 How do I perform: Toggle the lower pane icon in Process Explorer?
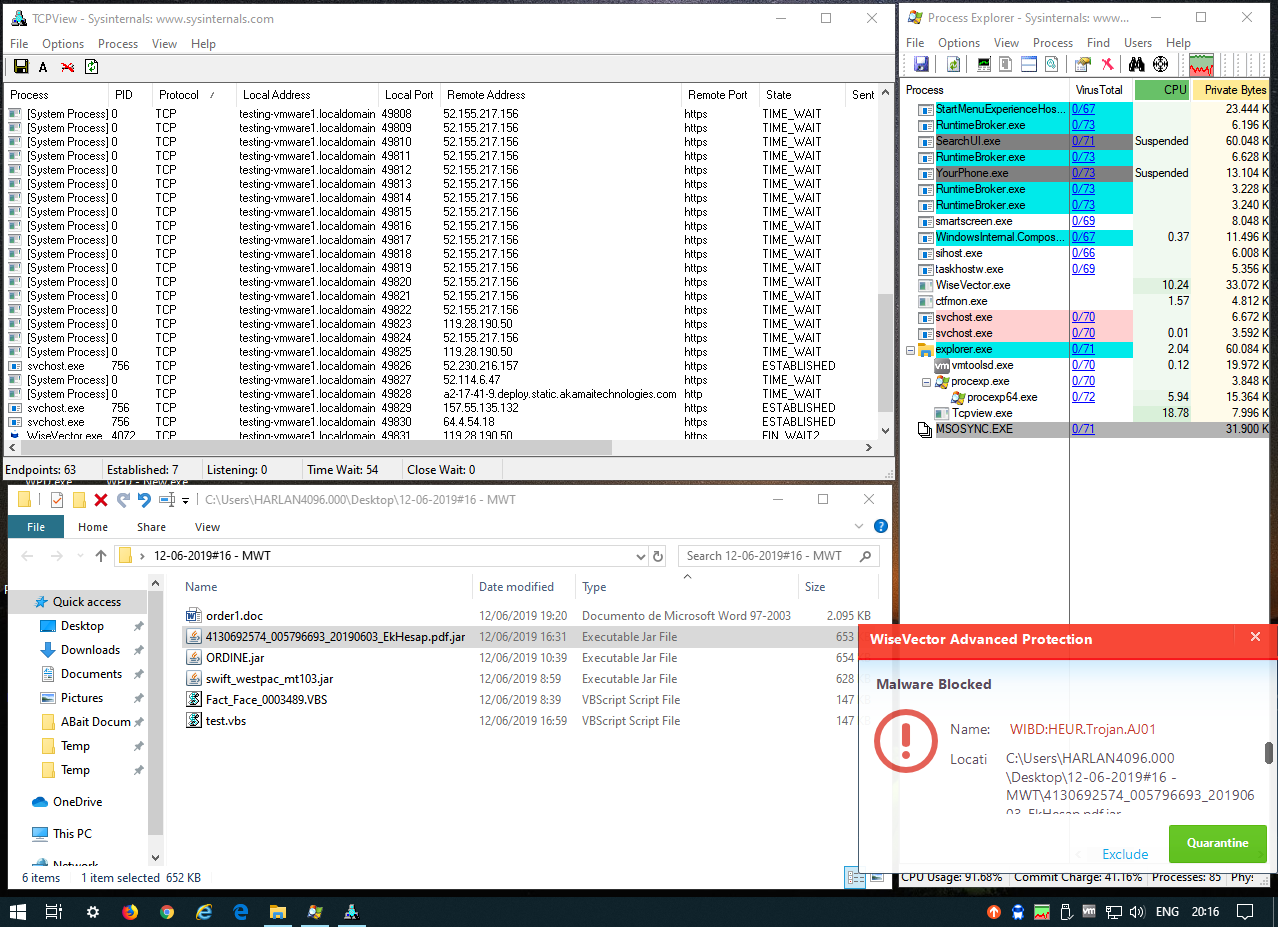click(x=1029, y=65)
